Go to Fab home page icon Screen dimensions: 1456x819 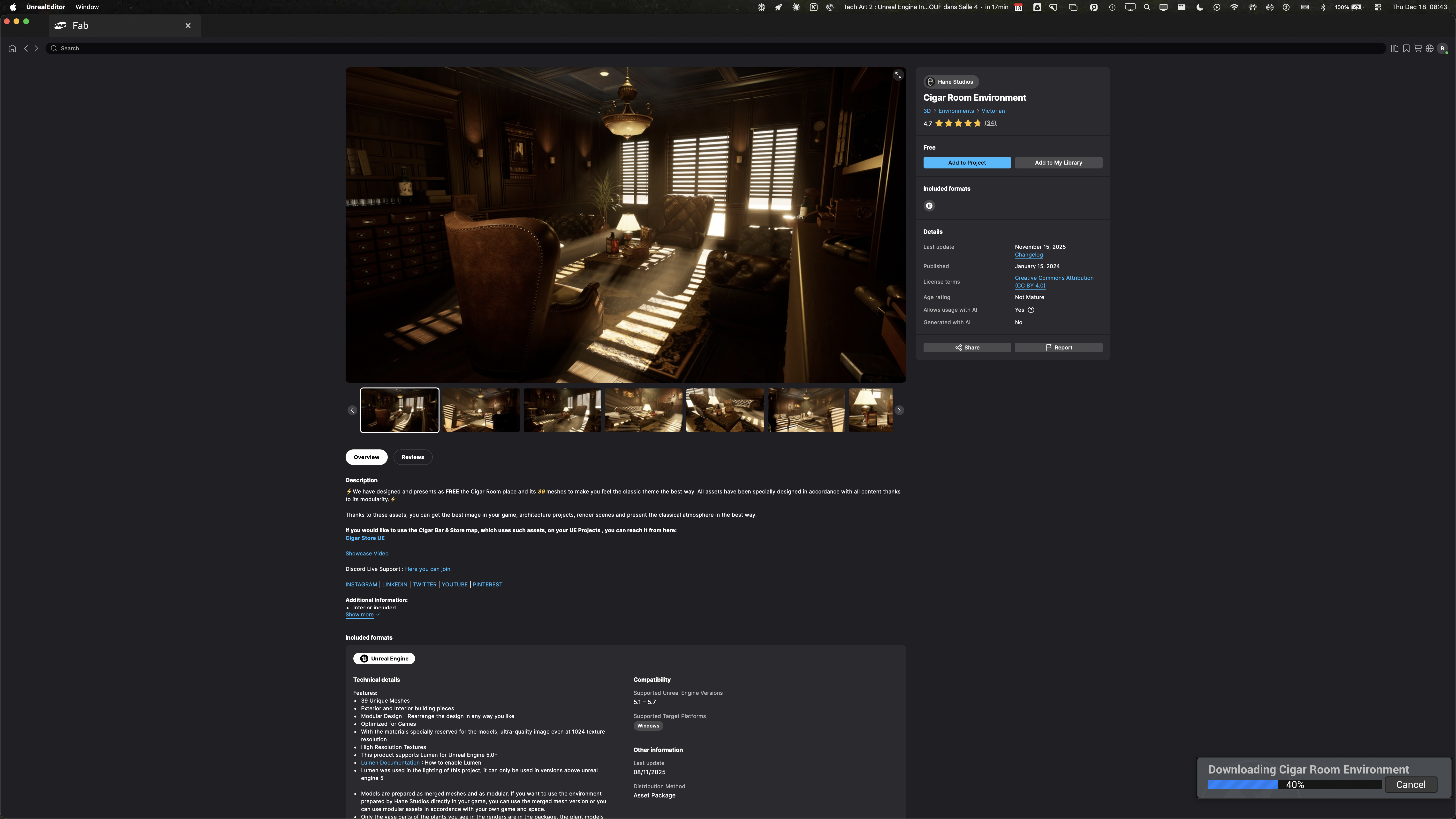click(12, 49)
